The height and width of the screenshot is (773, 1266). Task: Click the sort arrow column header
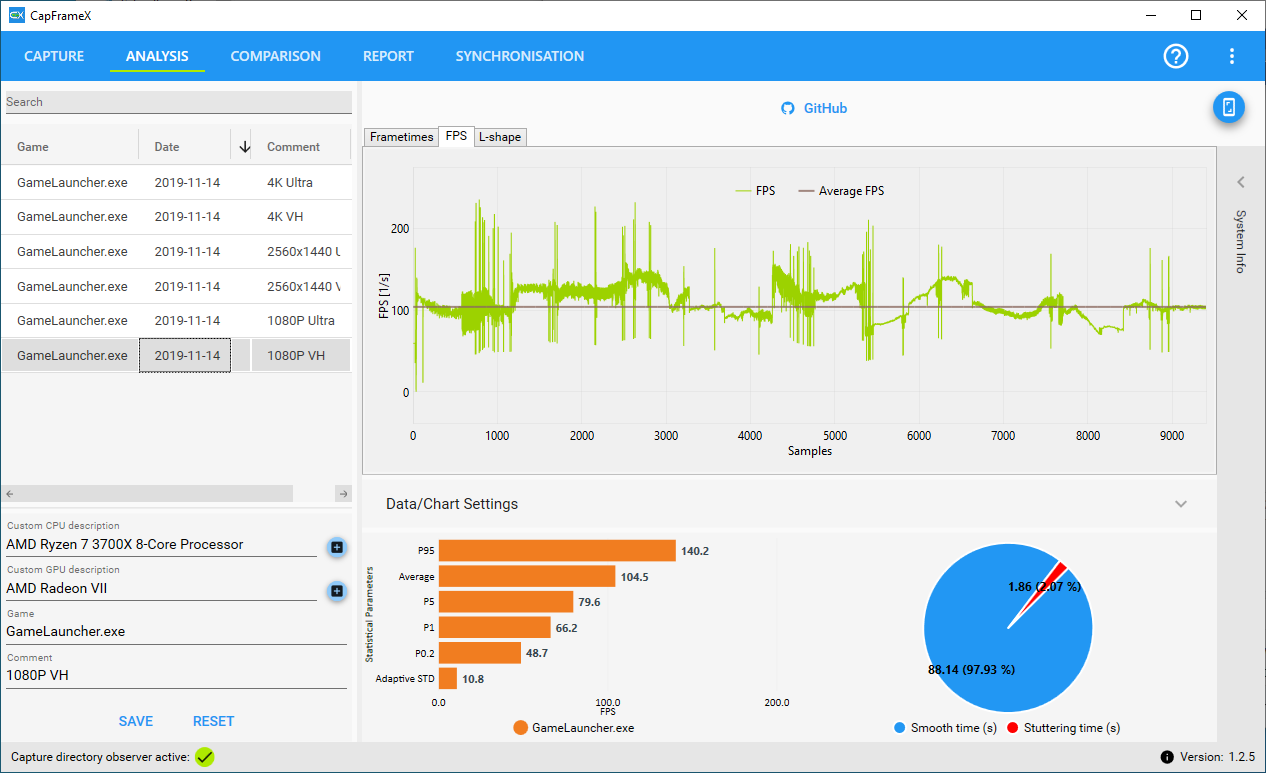click(244, 147)
